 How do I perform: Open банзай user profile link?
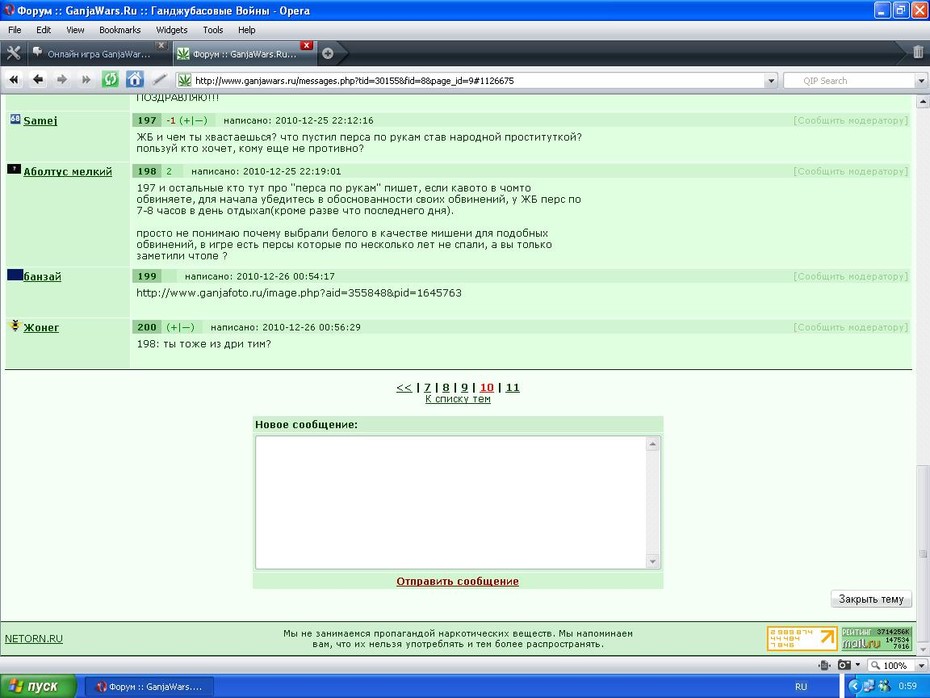point(42,276)
